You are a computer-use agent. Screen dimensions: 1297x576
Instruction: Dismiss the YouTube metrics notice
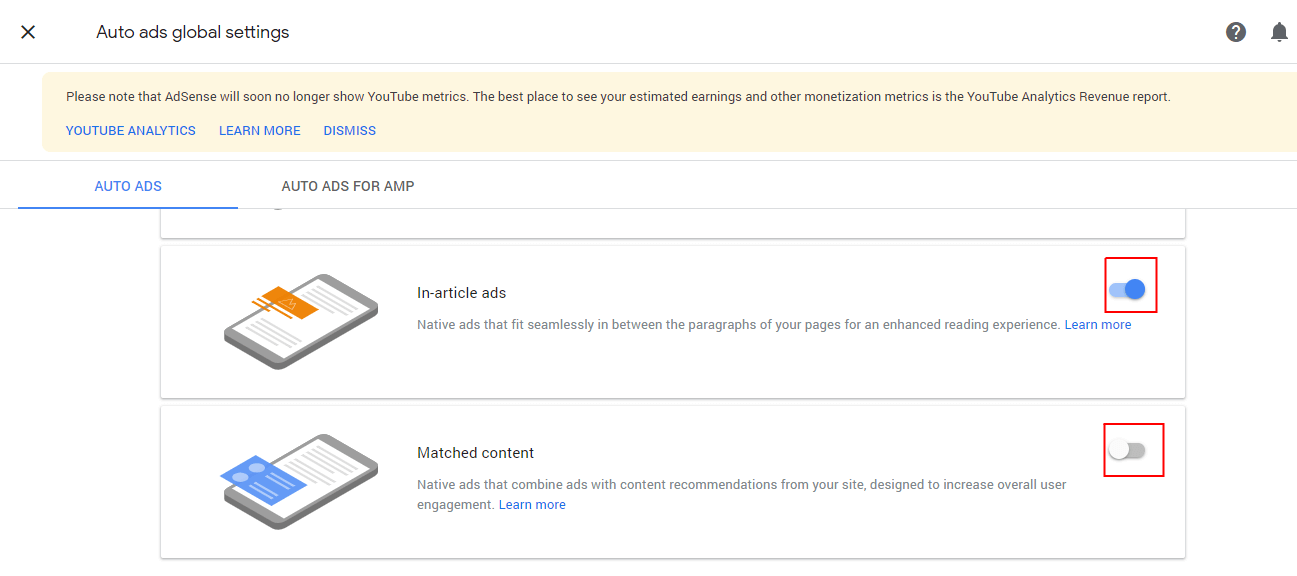[x=350, y=130]
